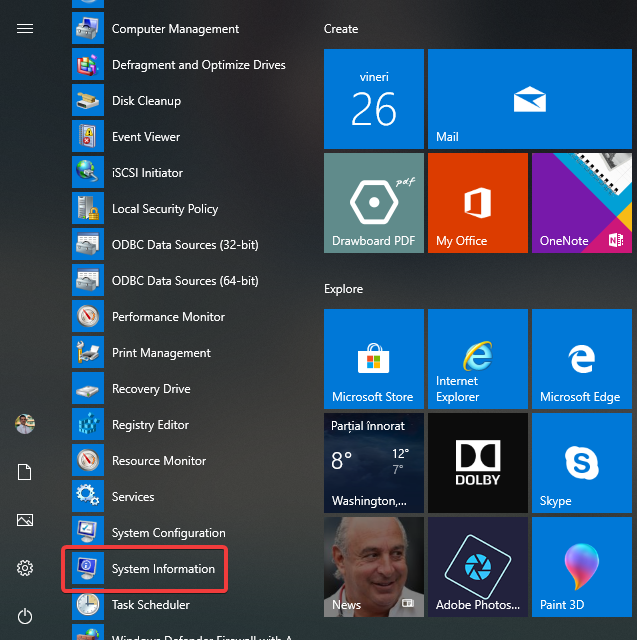
Task: Select Defragment and Optimize Drives label
Action: click(x=199, y=64)
